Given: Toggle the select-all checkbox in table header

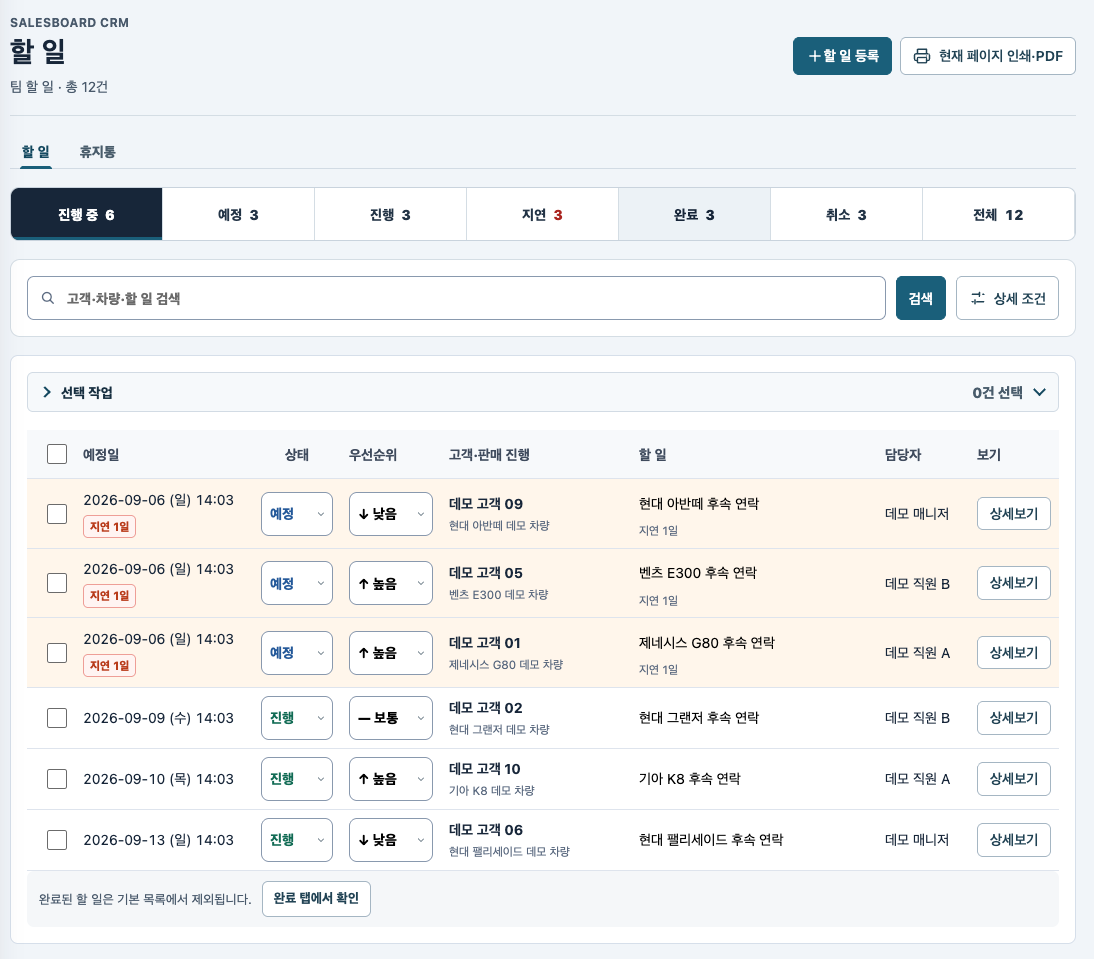Looking at the screenshot, I should click(57, 454).
